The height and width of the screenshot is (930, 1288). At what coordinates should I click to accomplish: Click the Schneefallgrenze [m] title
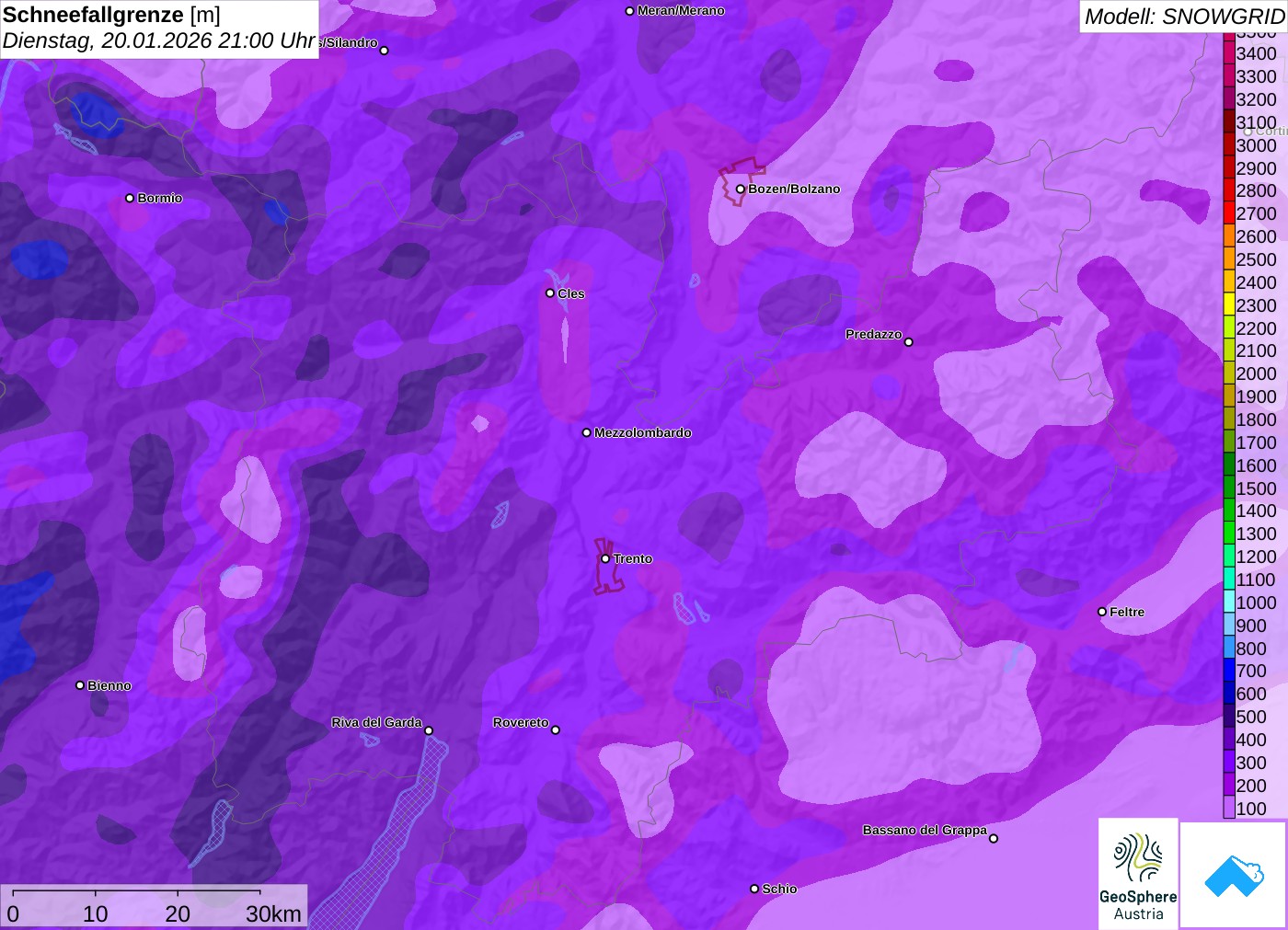(x=111, y=16)
